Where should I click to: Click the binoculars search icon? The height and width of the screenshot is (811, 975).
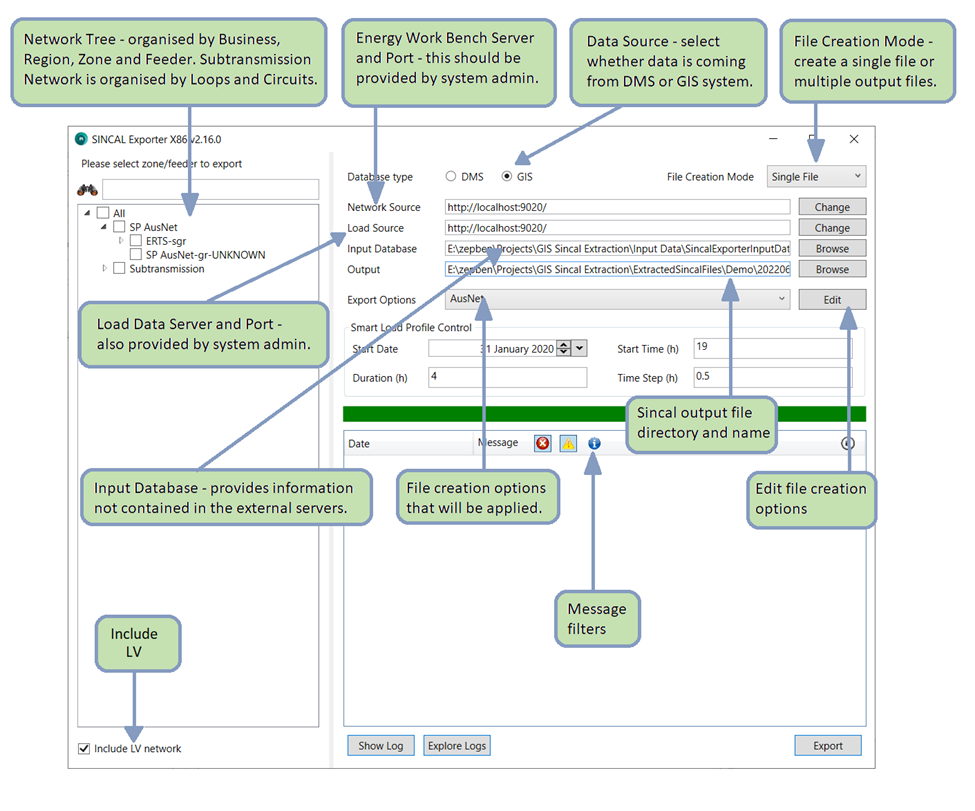pyautogui.click(x=88, y=190)
